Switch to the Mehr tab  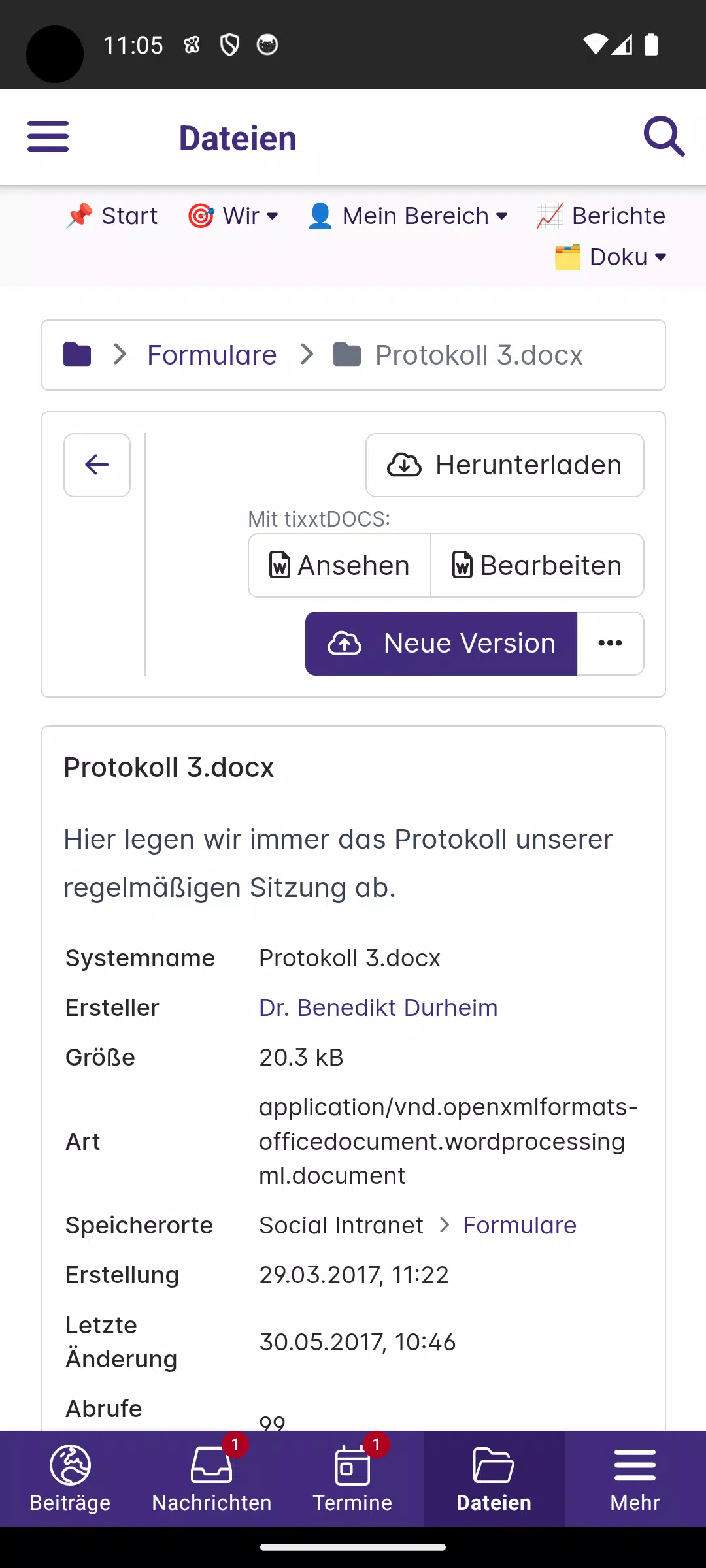[x=635, y=1478]
